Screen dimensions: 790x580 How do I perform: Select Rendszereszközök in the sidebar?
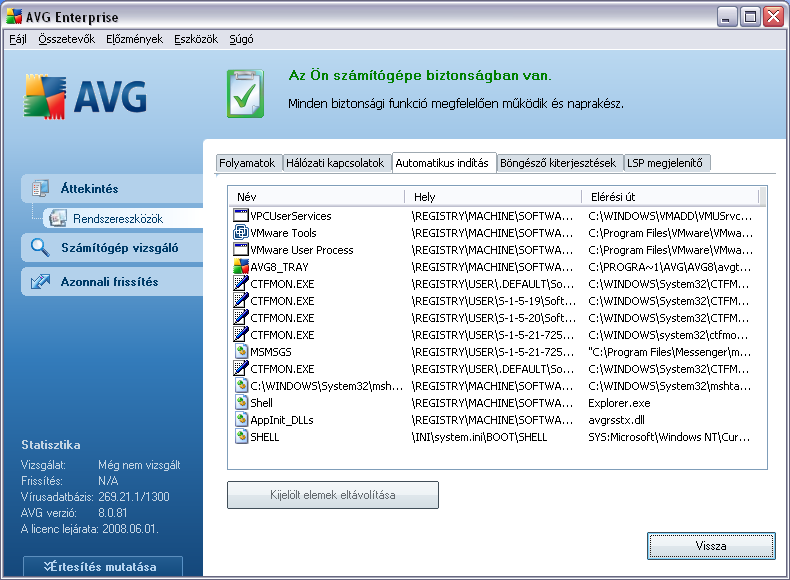click(x=122, y=218)
